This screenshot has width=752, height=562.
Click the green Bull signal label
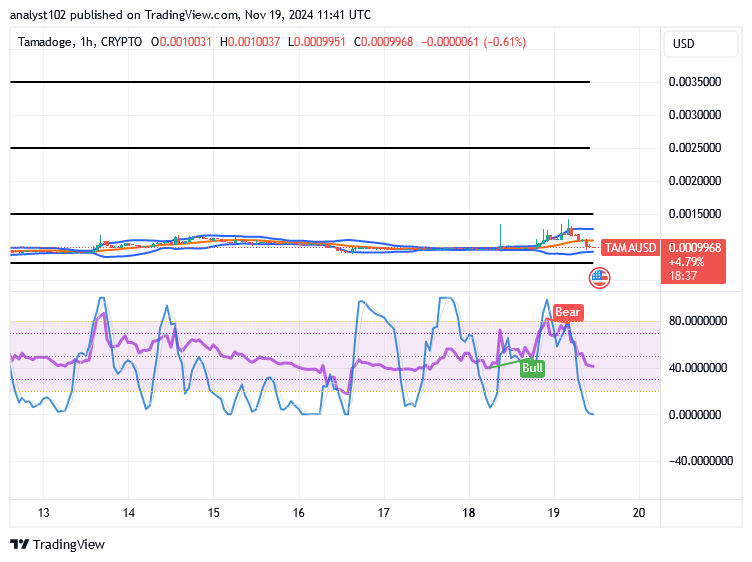[532, 368]
